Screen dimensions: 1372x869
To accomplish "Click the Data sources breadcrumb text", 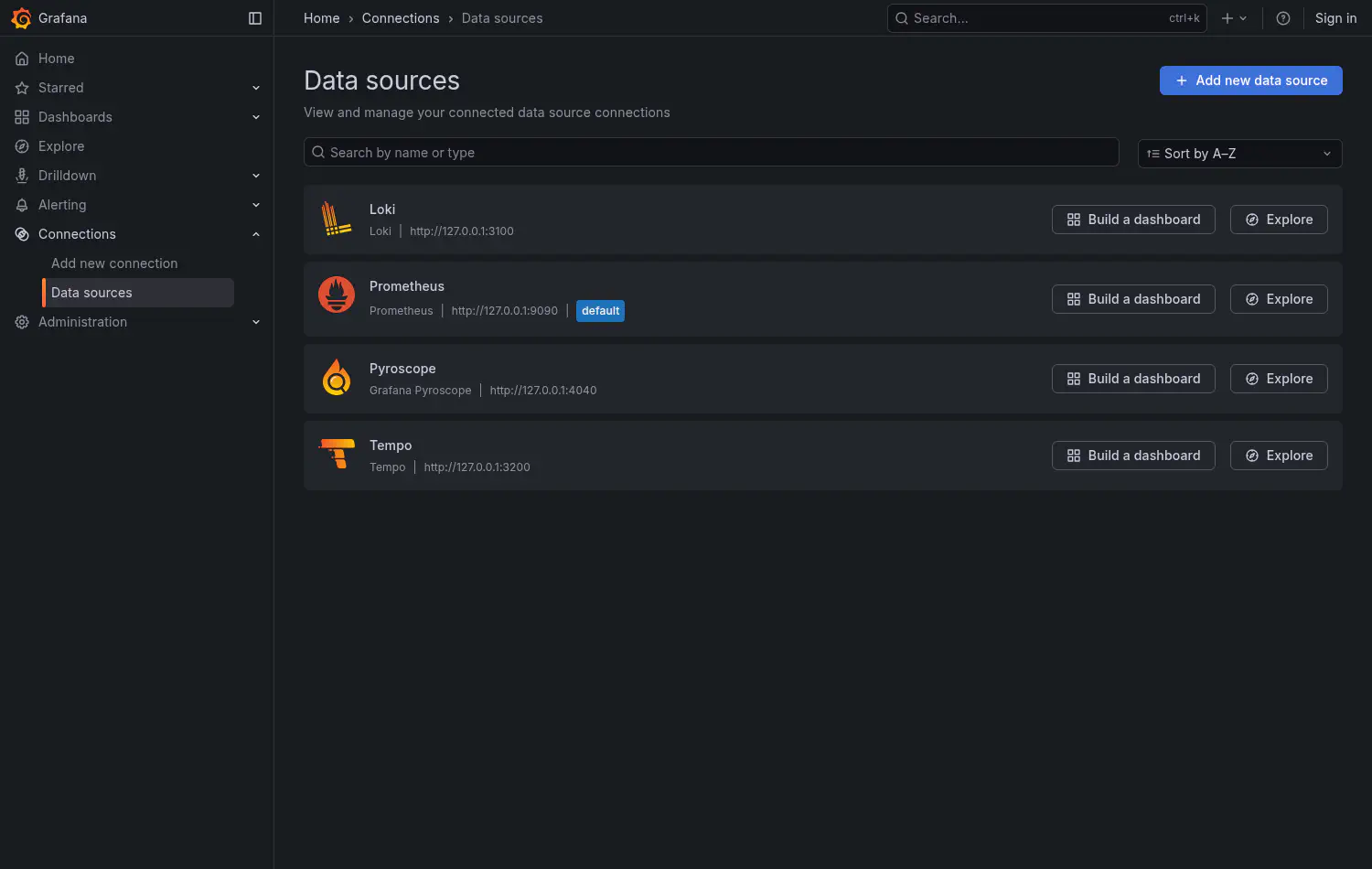I will pos(502,18).
